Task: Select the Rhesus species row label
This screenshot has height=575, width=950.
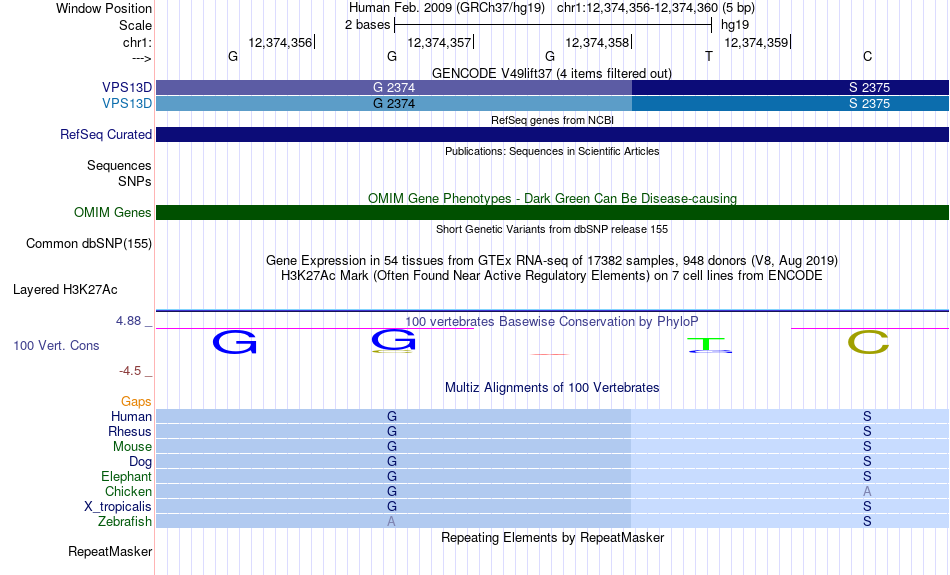Action: pos(130,431)
